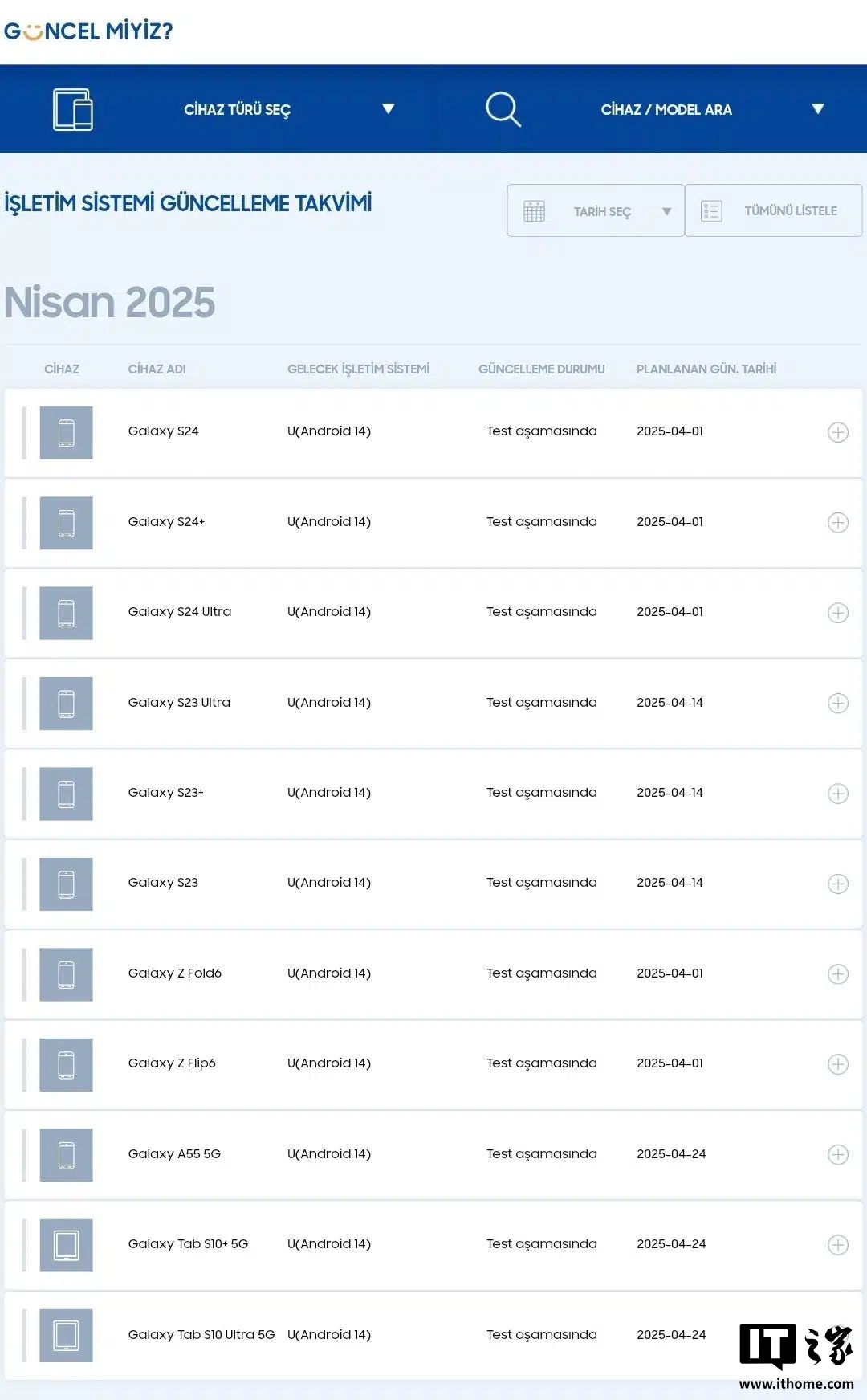Expand the Galaxy Tab S10+ 5G row
867x1400 pixels.
pos(838,1245)
